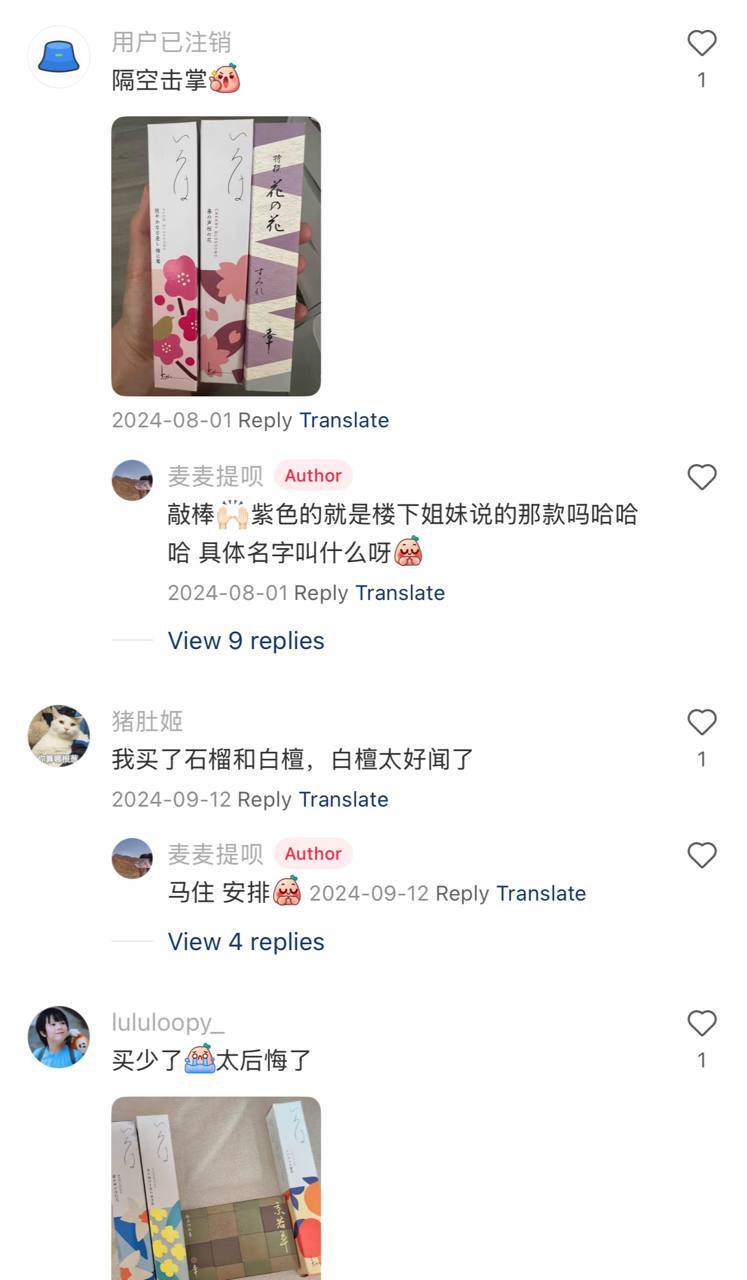
Task: Like the 隔空击掌 comment via its heart icon
Action: pos(702,43)
